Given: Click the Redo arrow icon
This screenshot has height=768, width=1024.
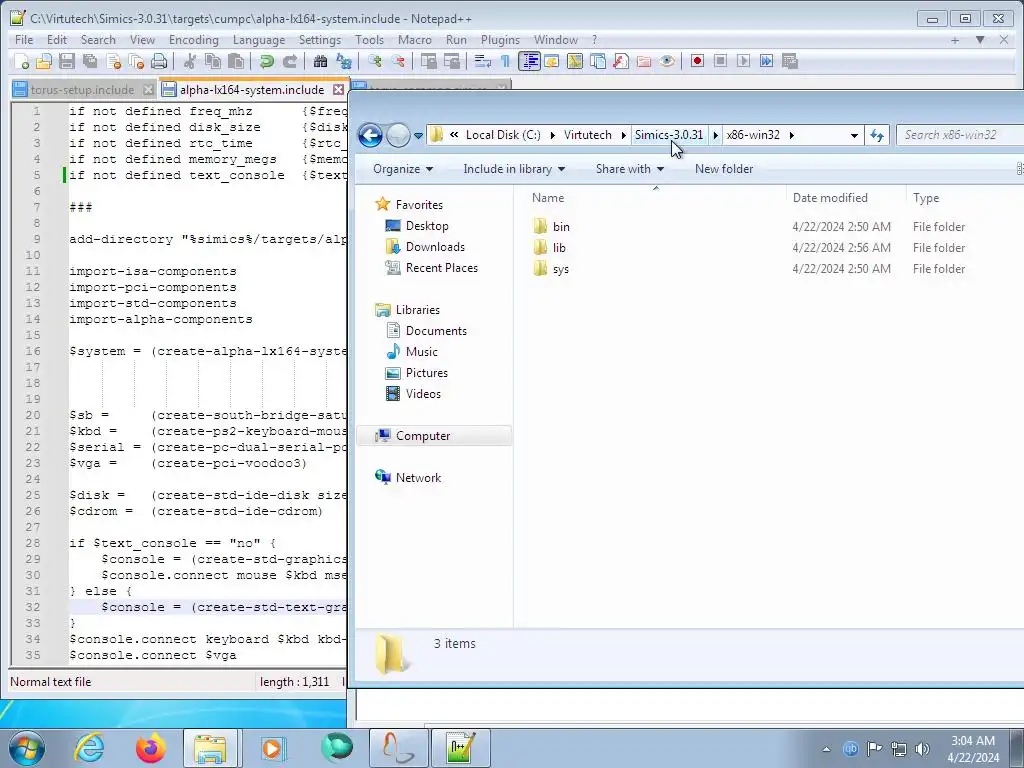Looking at the screenshot, I should [x=289, y=61].
